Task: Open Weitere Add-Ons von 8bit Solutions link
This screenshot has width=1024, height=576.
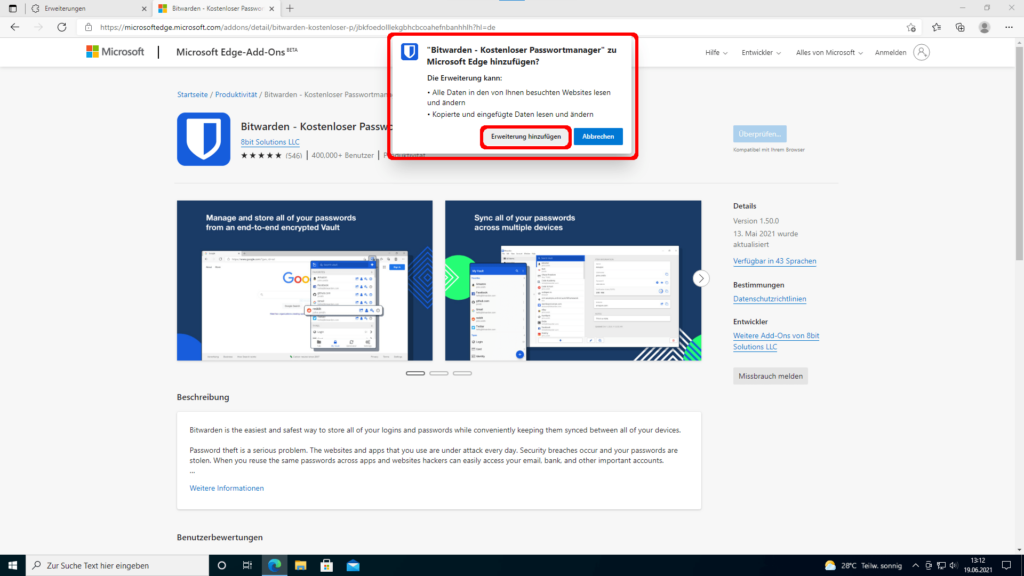Action: click(x=776, y=341)
